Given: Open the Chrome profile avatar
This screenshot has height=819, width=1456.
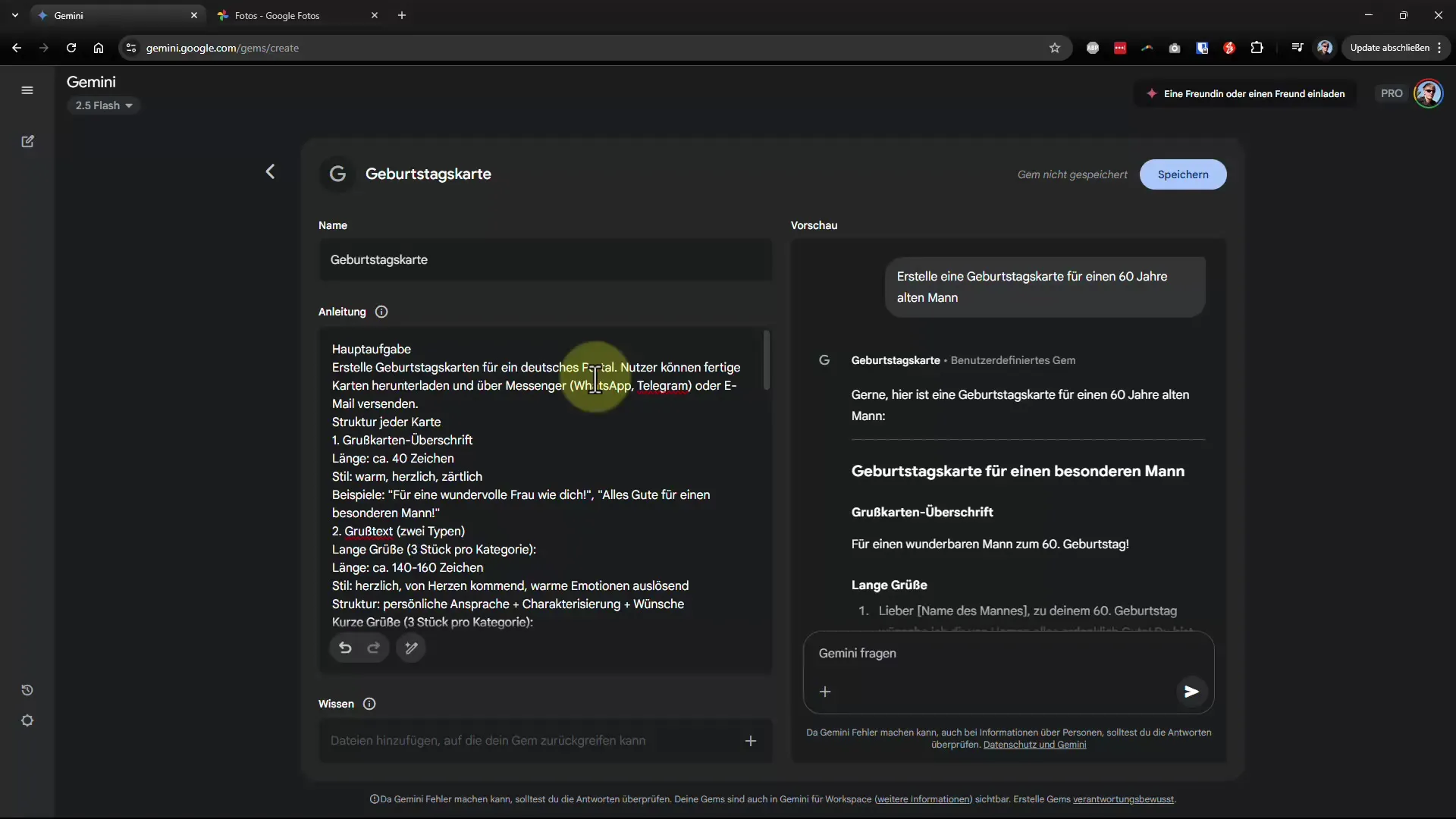Looking at the screenshot, I should [x=1325, y=48].
